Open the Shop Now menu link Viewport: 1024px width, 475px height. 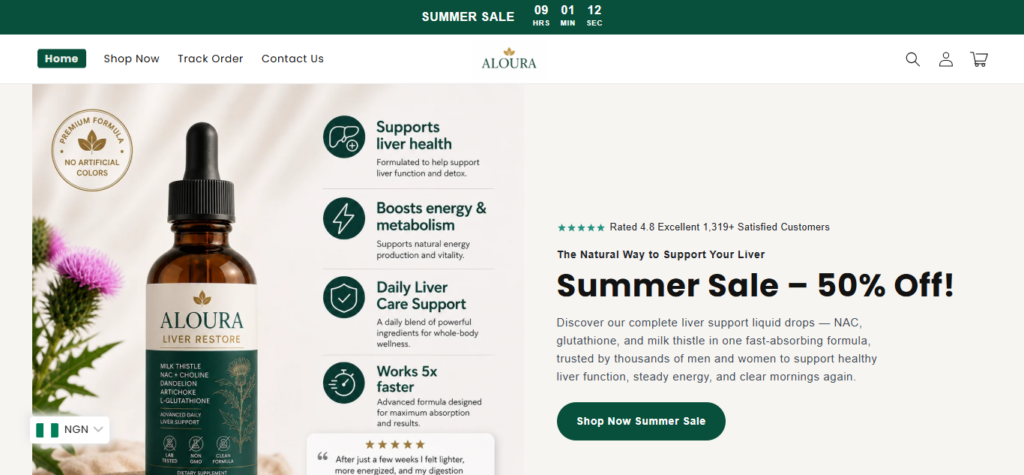pyautogui.click(x=131, y=59)
